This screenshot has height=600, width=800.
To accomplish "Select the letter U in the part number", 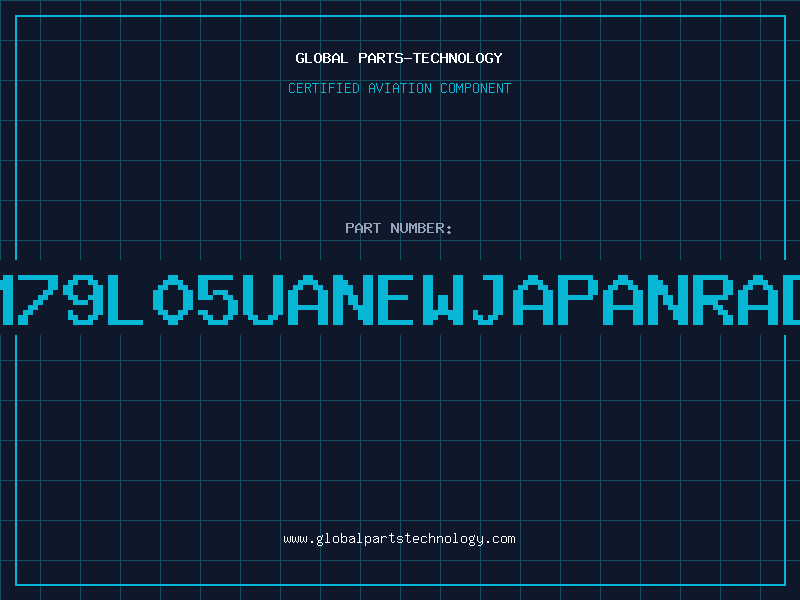I will [263, 299].
